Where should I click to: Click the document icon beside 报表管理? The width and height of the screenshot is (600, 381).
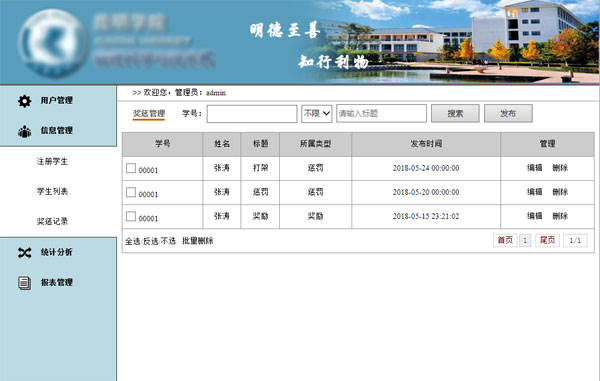(x=24, y=283)
